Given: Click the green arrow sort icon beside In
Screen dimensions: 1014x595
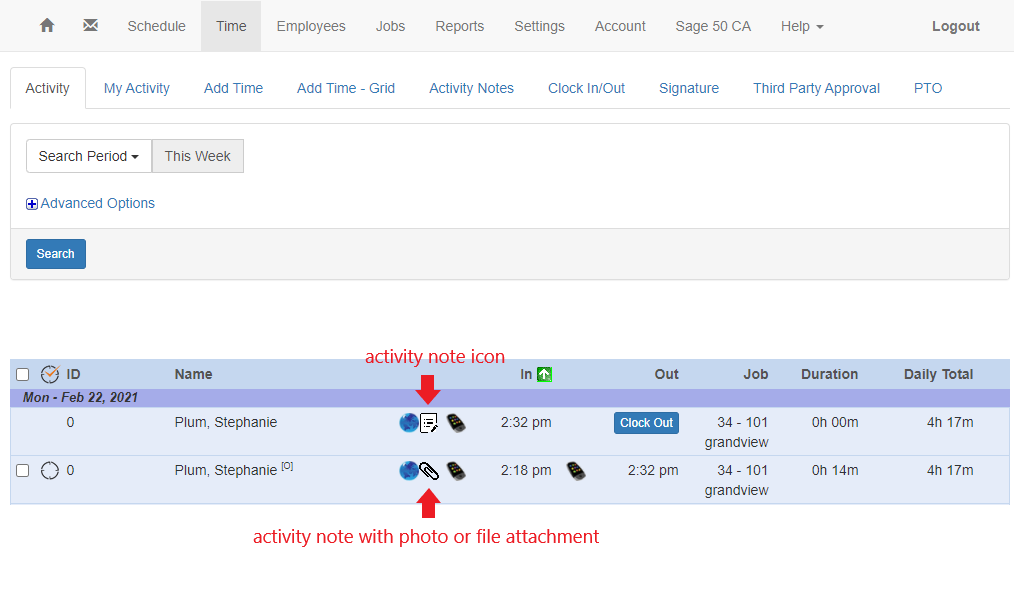Looking at the screenshot, I should coord(545,374).
